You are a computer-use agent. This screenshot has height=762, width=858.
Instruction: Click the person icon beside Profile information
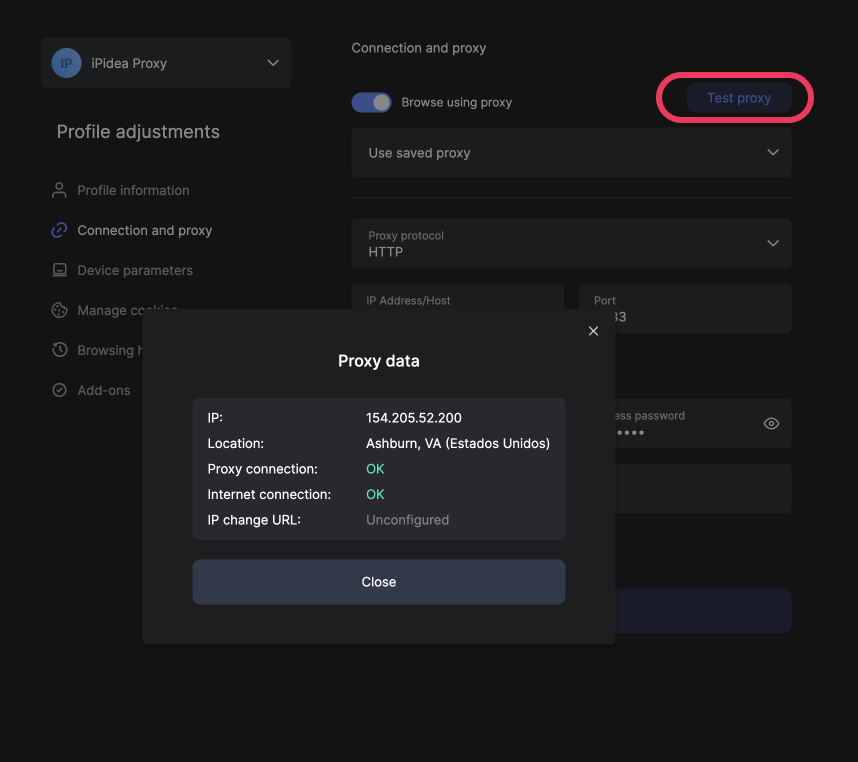(59, 190)
